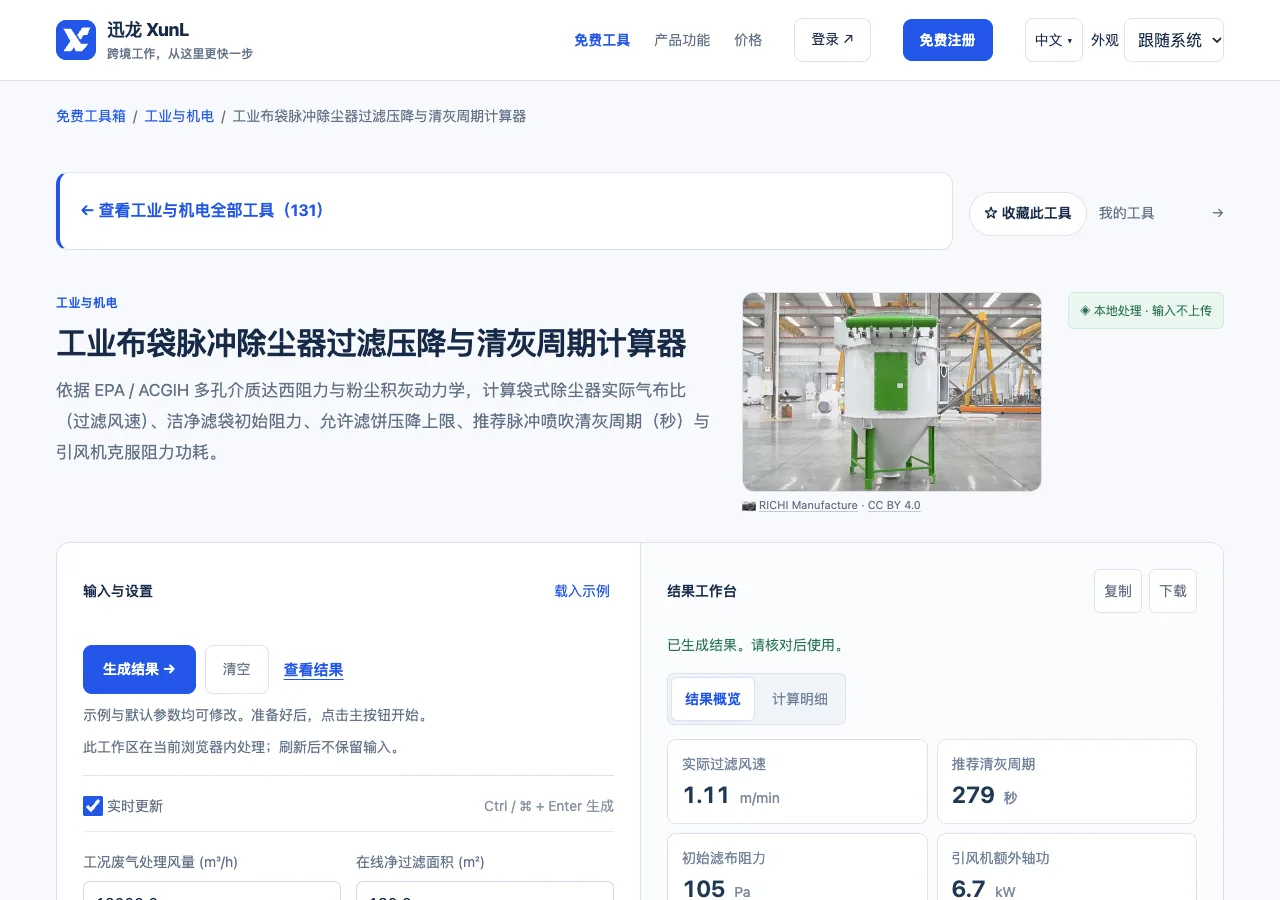Screen dimensions: 1280x900
Task: Click 生成结果 to calculate
Action: click(x=139, y=669)
